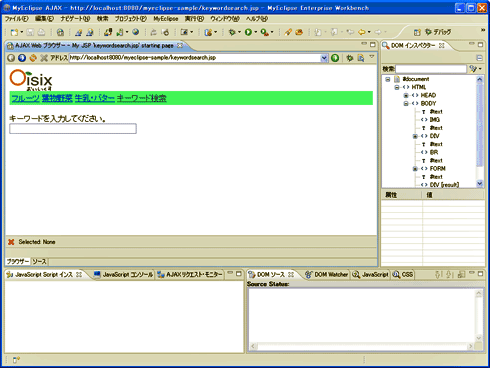Click the page inspect icon in browser toolbar
Viewport: 490px width, 368px height.
[x=361, y=58]
